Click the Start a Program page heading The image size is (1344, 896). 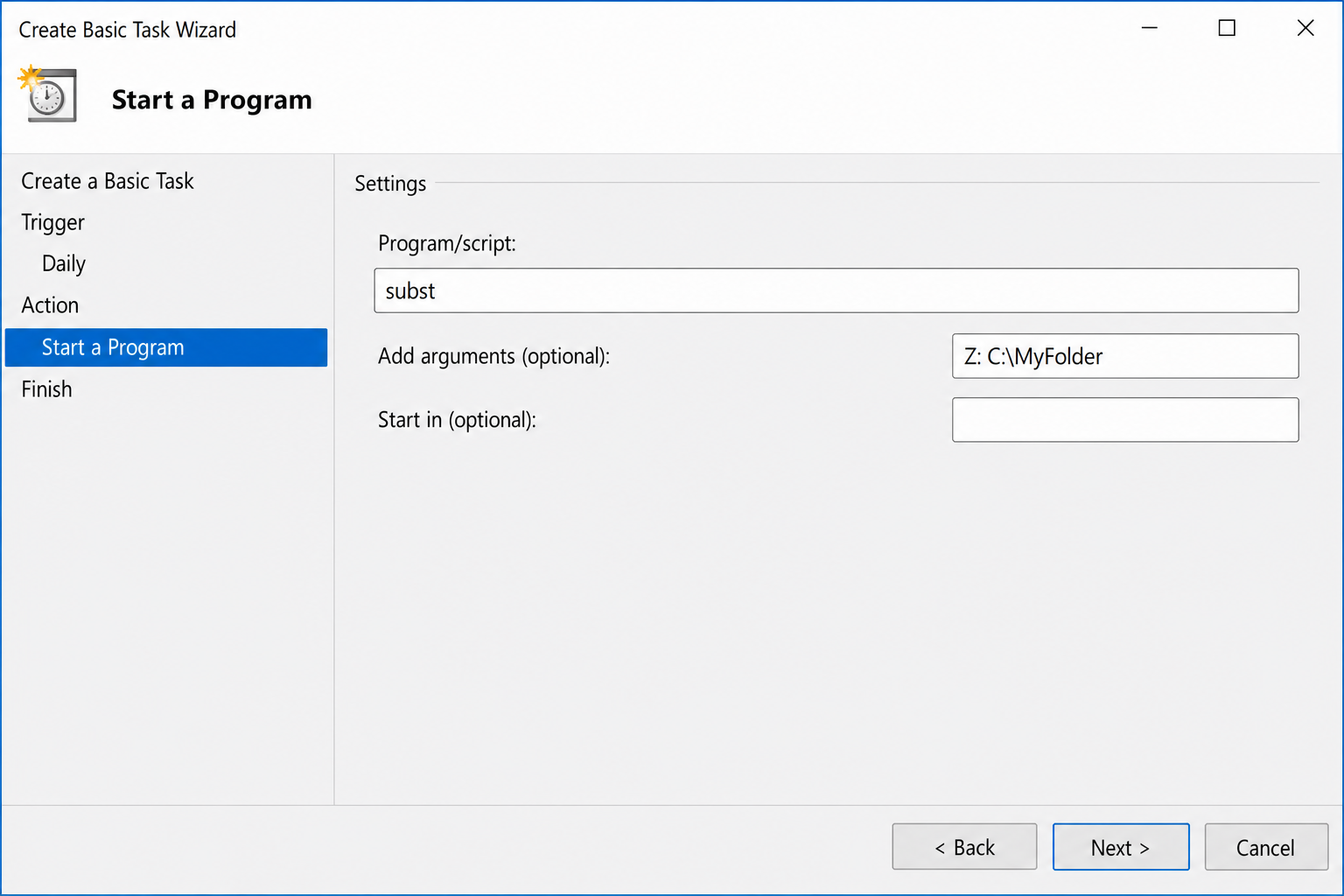[x=212, y=101]
